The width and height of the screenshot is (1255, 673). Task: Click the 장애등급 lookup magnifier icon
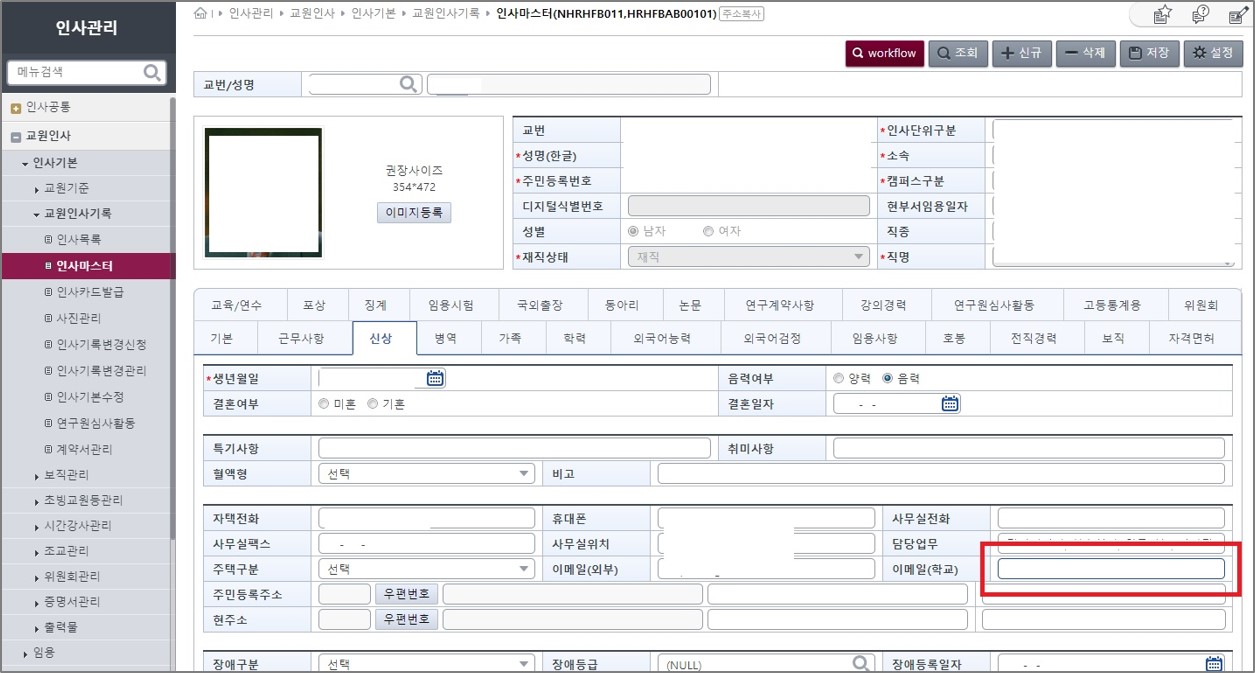tap(861, 663)
